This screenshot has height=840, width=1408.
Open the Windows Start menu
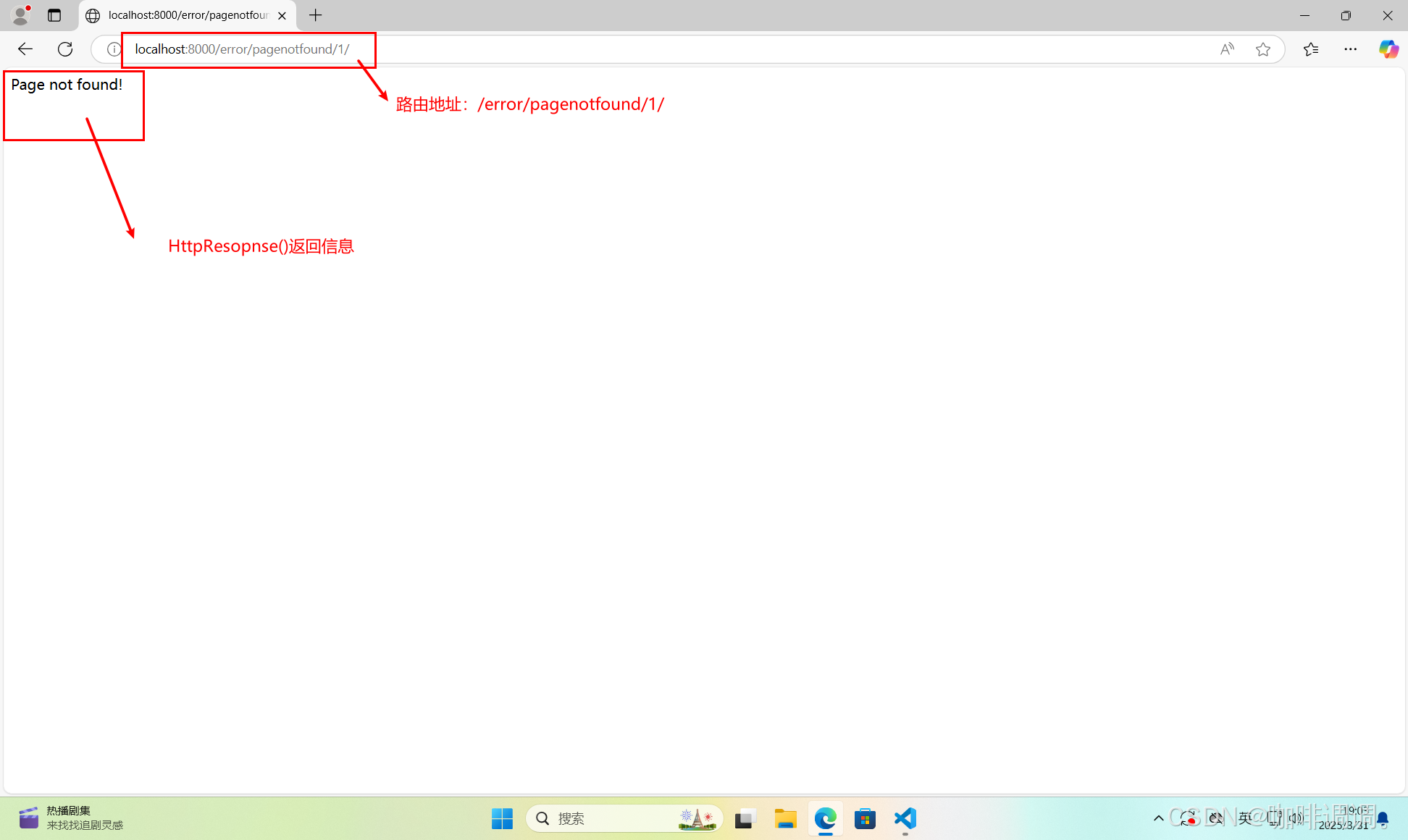pyautogui.click(x=502, y=818)
